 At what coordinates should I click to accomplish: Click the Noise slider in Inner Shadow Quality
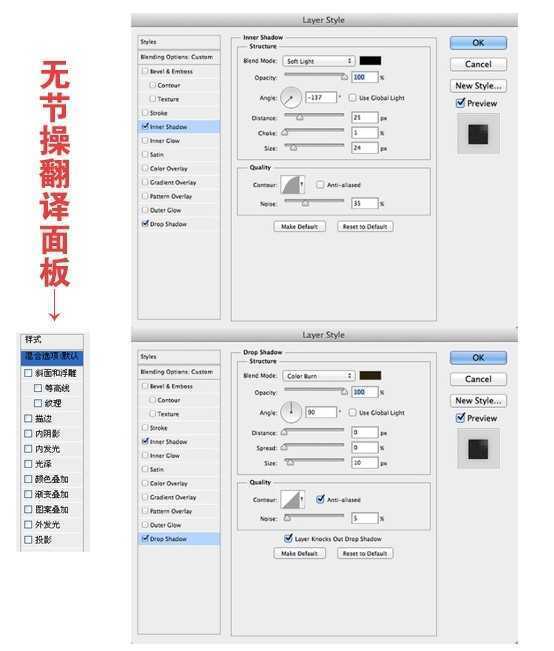click(x=314, y=203)
